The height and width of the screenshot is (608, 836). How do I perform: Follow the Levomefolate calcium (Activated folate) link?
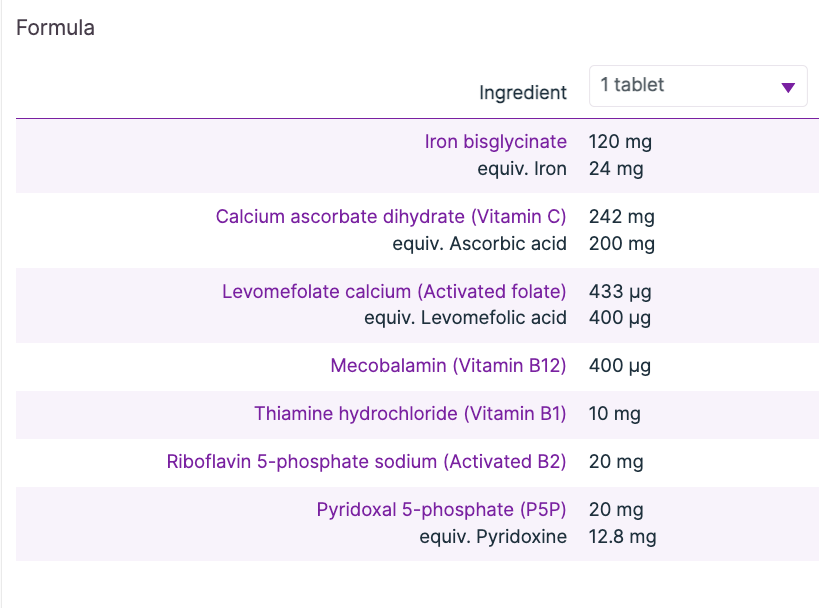pos(394,291)
